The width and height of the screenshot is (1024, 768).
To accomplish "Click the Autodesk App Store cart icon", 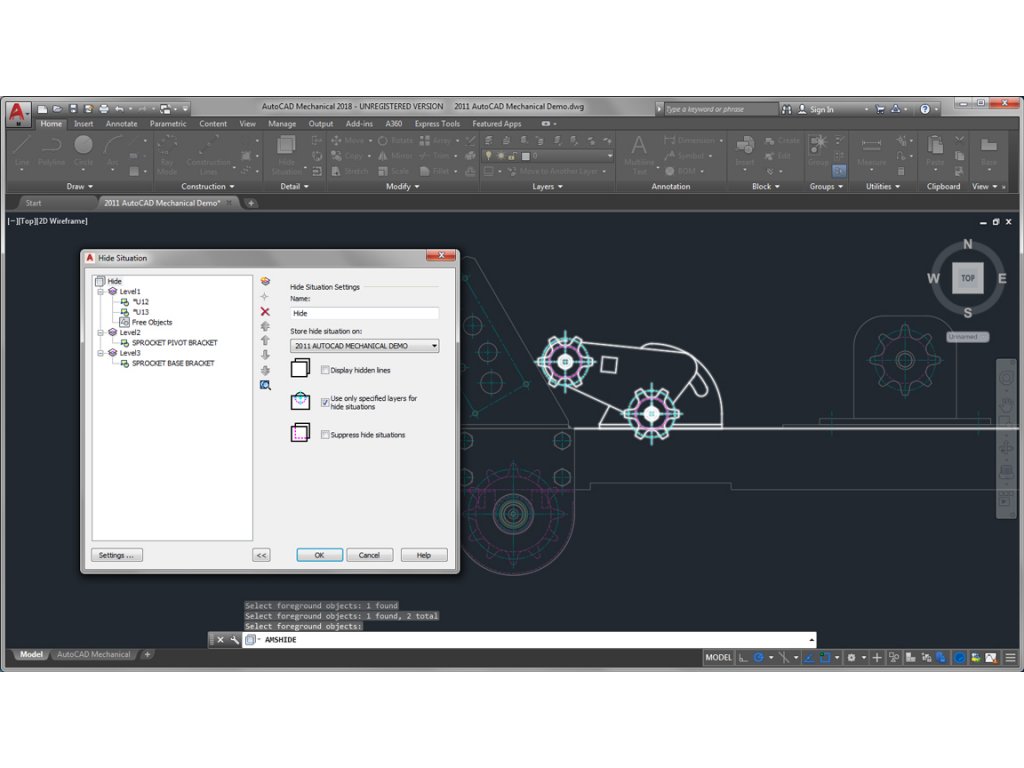I will (880, 110).
